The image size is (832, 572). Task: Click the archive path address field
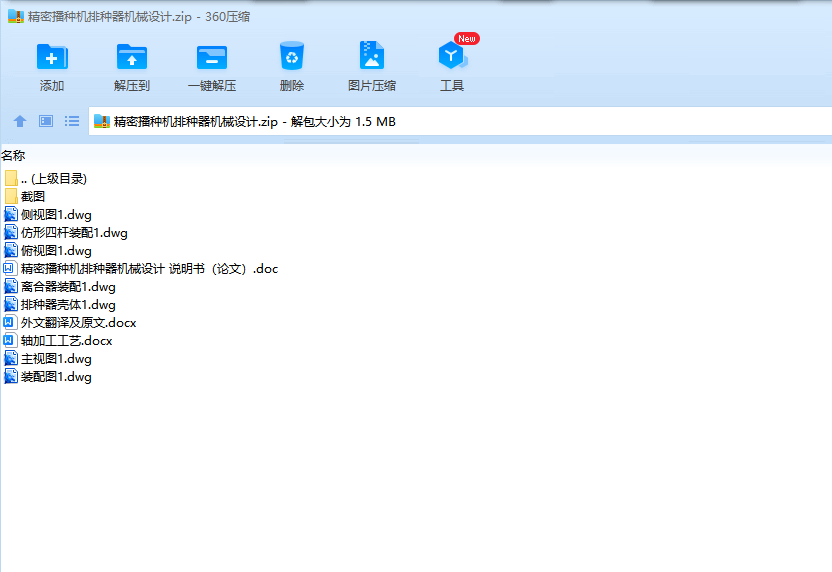(460, 122)
